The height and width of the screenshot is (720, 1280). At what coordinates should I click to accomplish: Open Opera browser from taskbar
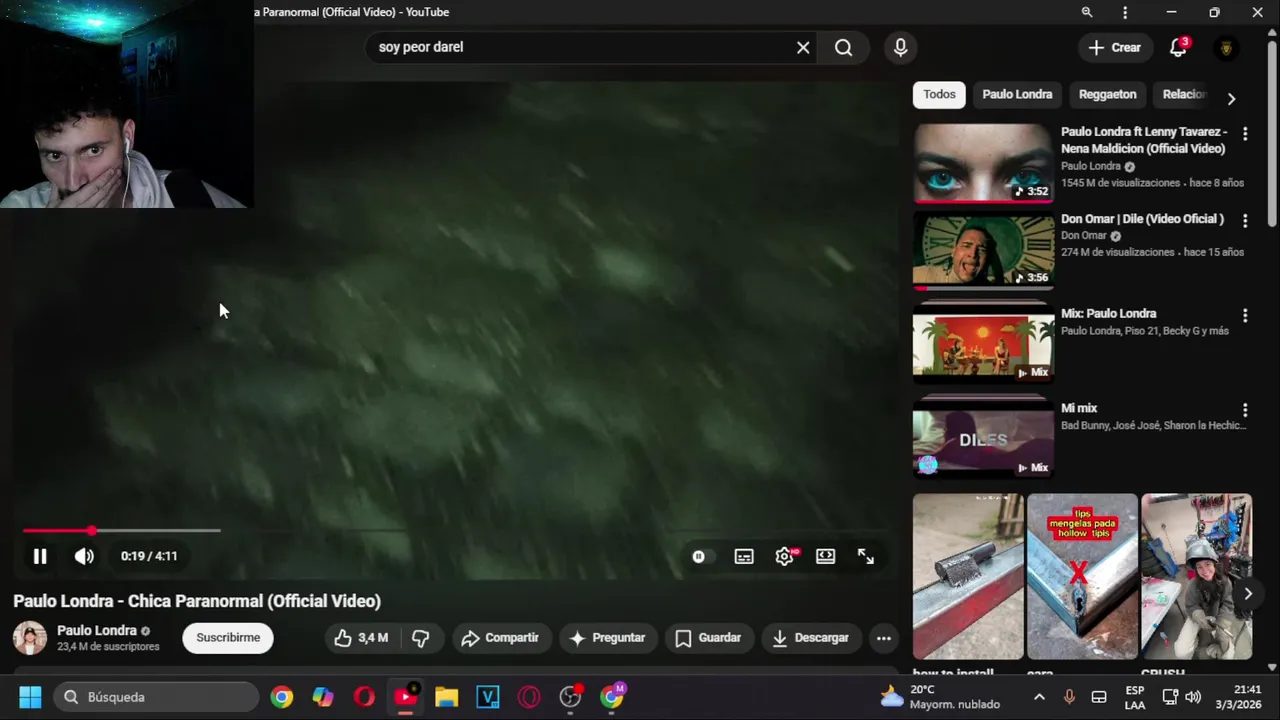tap(364, 697)
